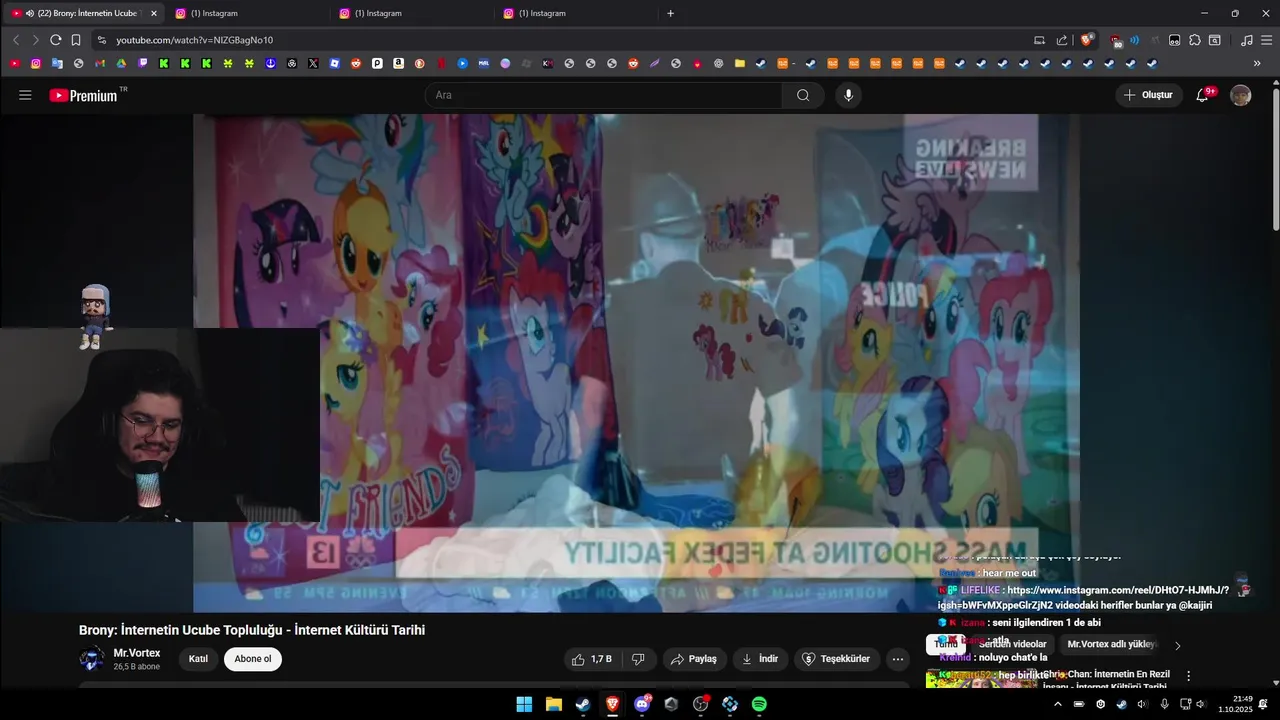
Task: Open File Explorer from taskbar
Action: [x=553, y=704]
